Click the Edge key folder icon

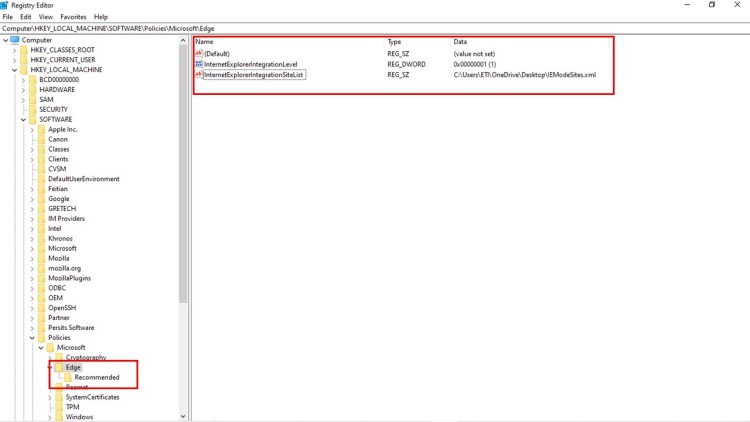60,367
